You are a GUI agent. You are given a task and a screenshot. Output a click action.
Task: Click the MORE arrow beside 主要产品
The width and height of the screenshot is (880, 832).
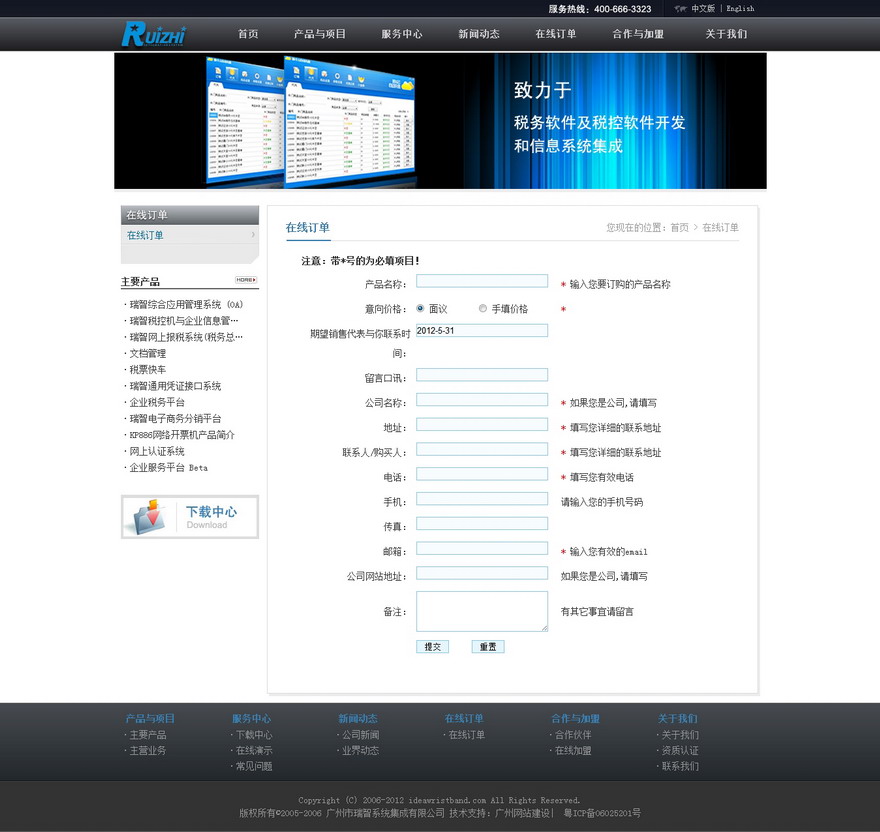tap(246, 280)
